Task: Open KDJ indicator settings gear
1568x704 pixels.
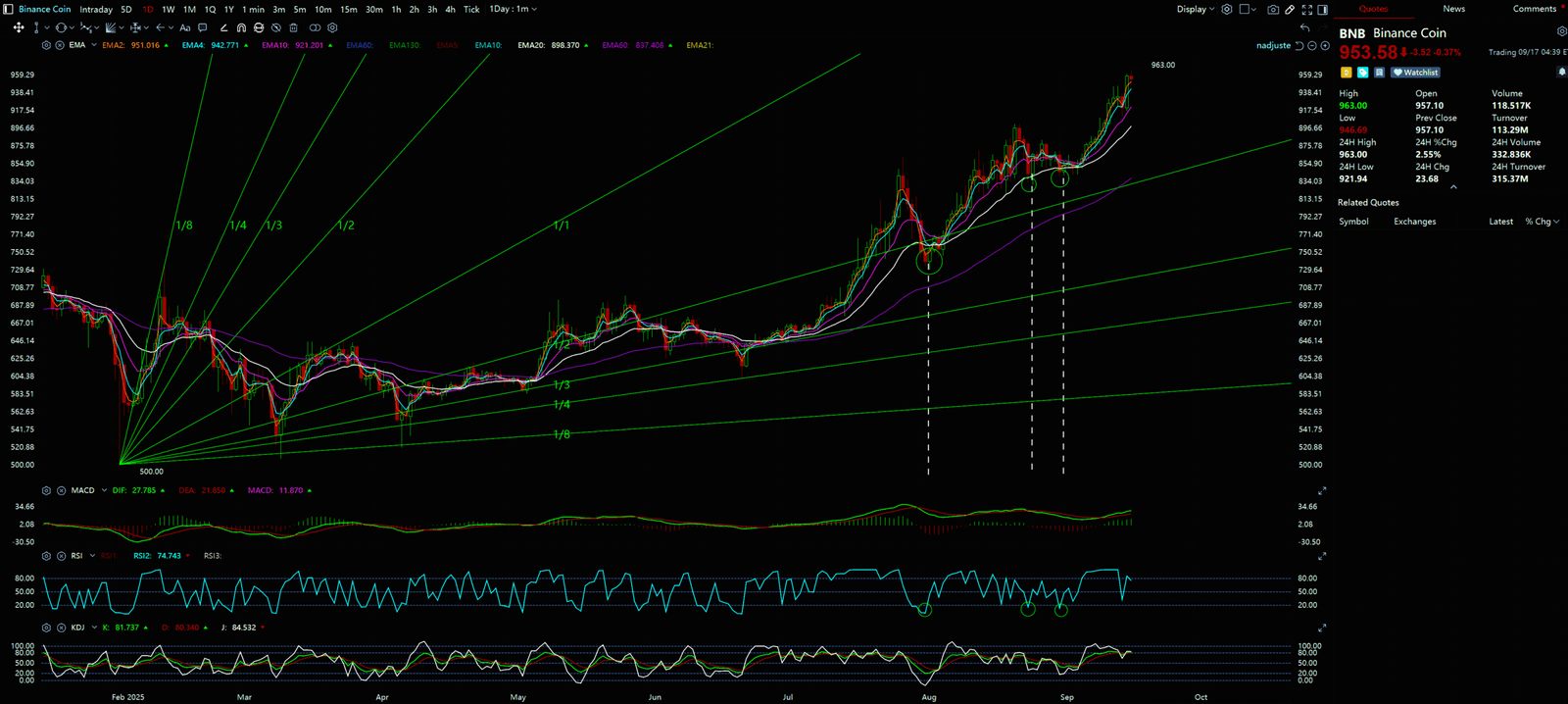Action: (x=46, y=628)
